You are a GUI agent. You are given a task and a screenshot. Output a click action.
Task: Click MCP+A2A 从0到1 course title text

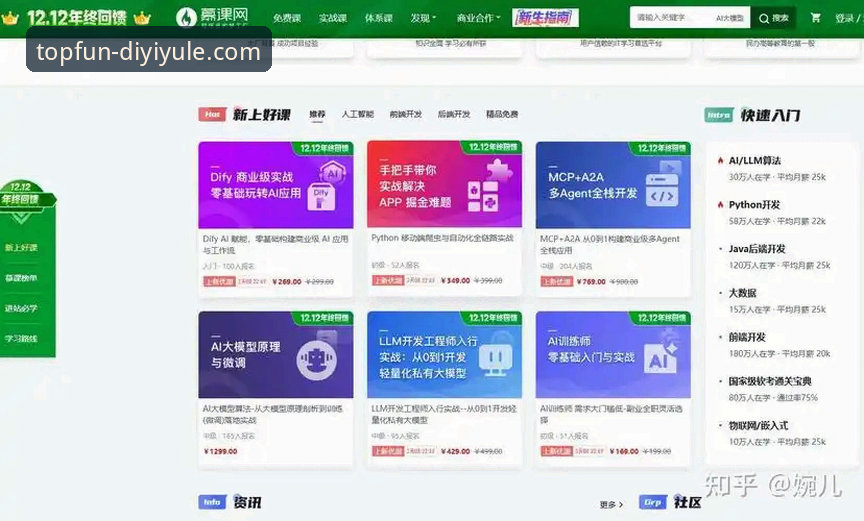(609, 245)
